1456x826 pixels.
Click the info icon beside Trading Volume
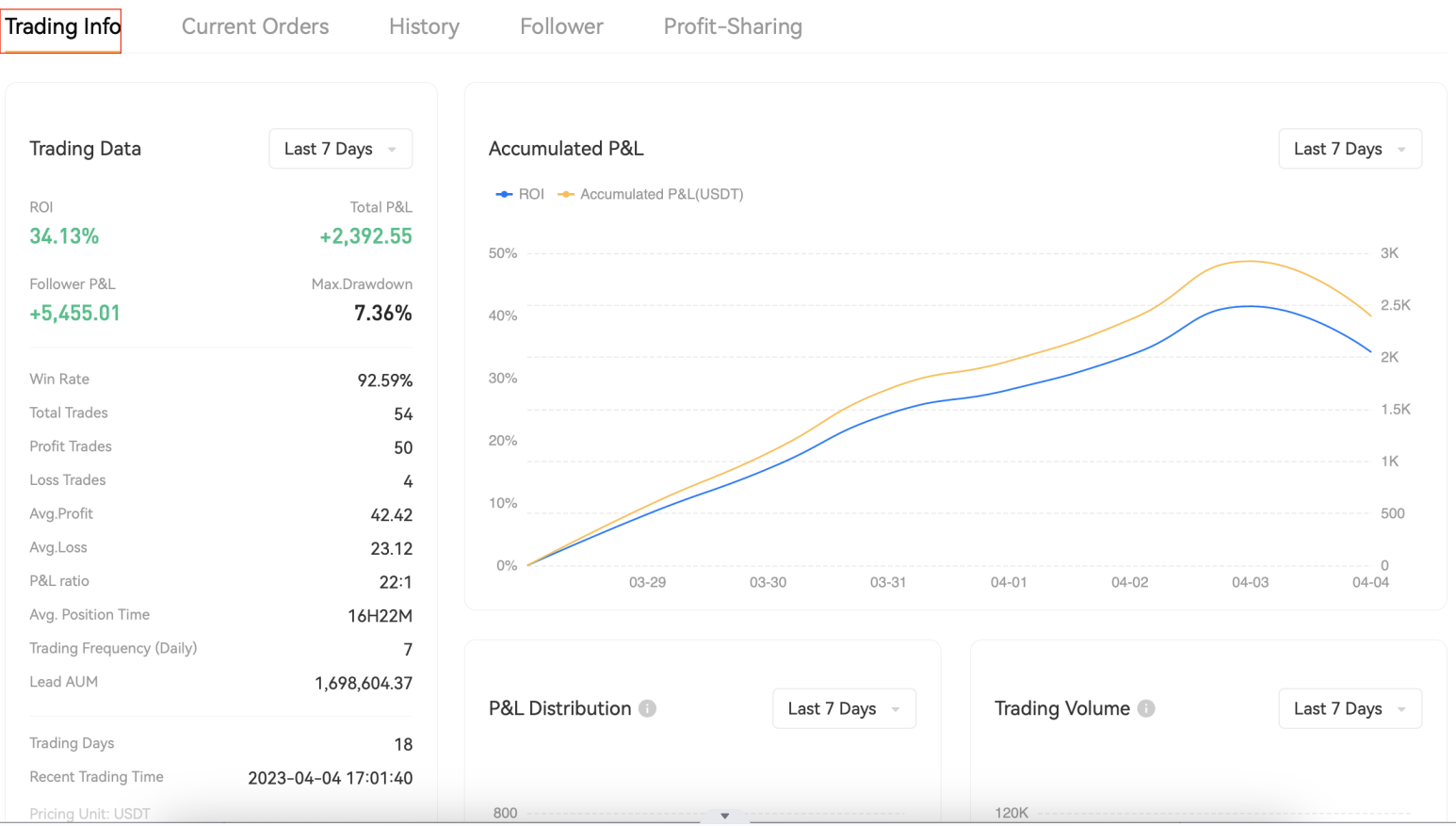point(1145,708)
